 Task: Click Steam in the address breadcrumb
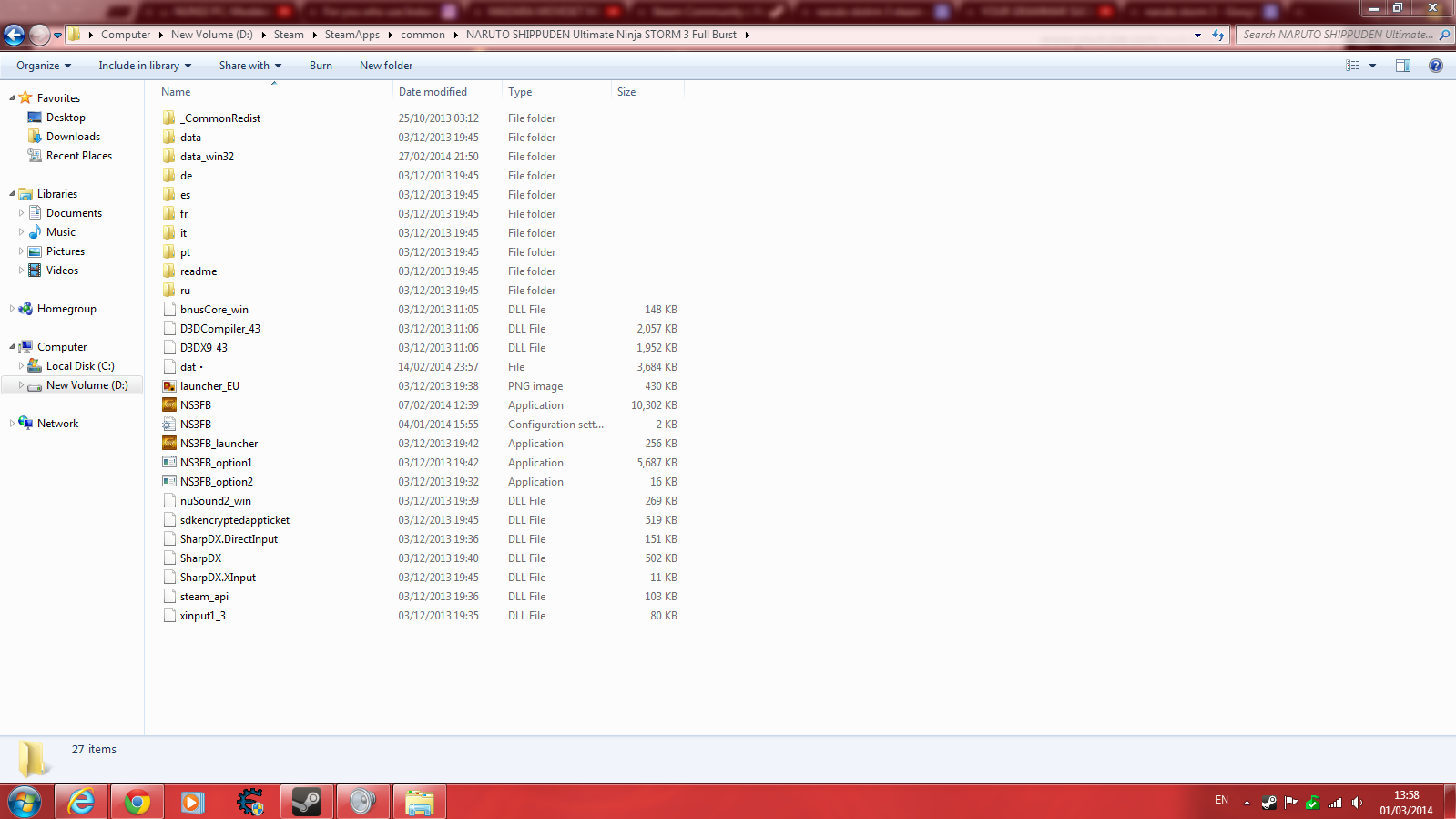click(289, 35)
